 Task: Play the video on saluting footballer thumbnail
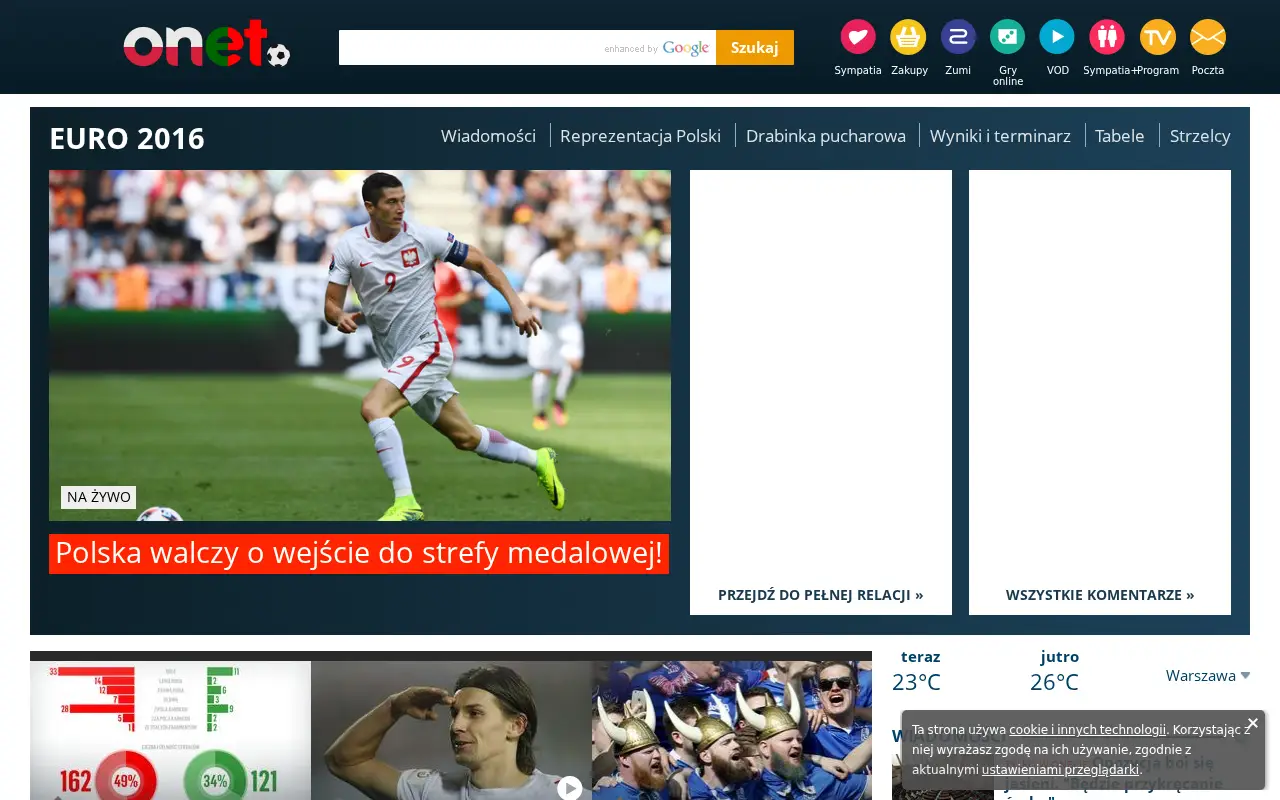569,788
